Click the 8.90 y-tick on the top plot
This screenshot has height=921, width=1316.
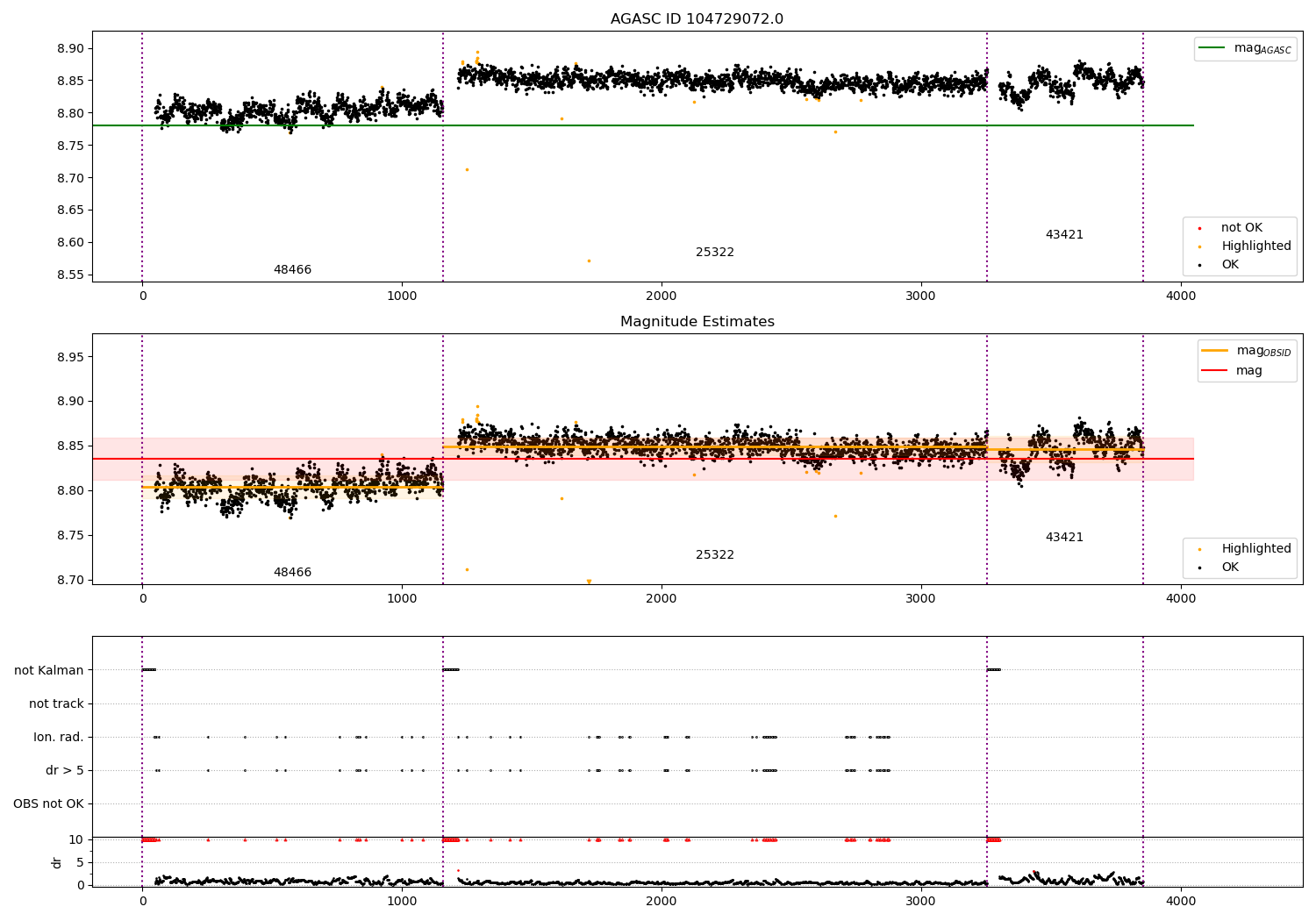tap(69, 49)
